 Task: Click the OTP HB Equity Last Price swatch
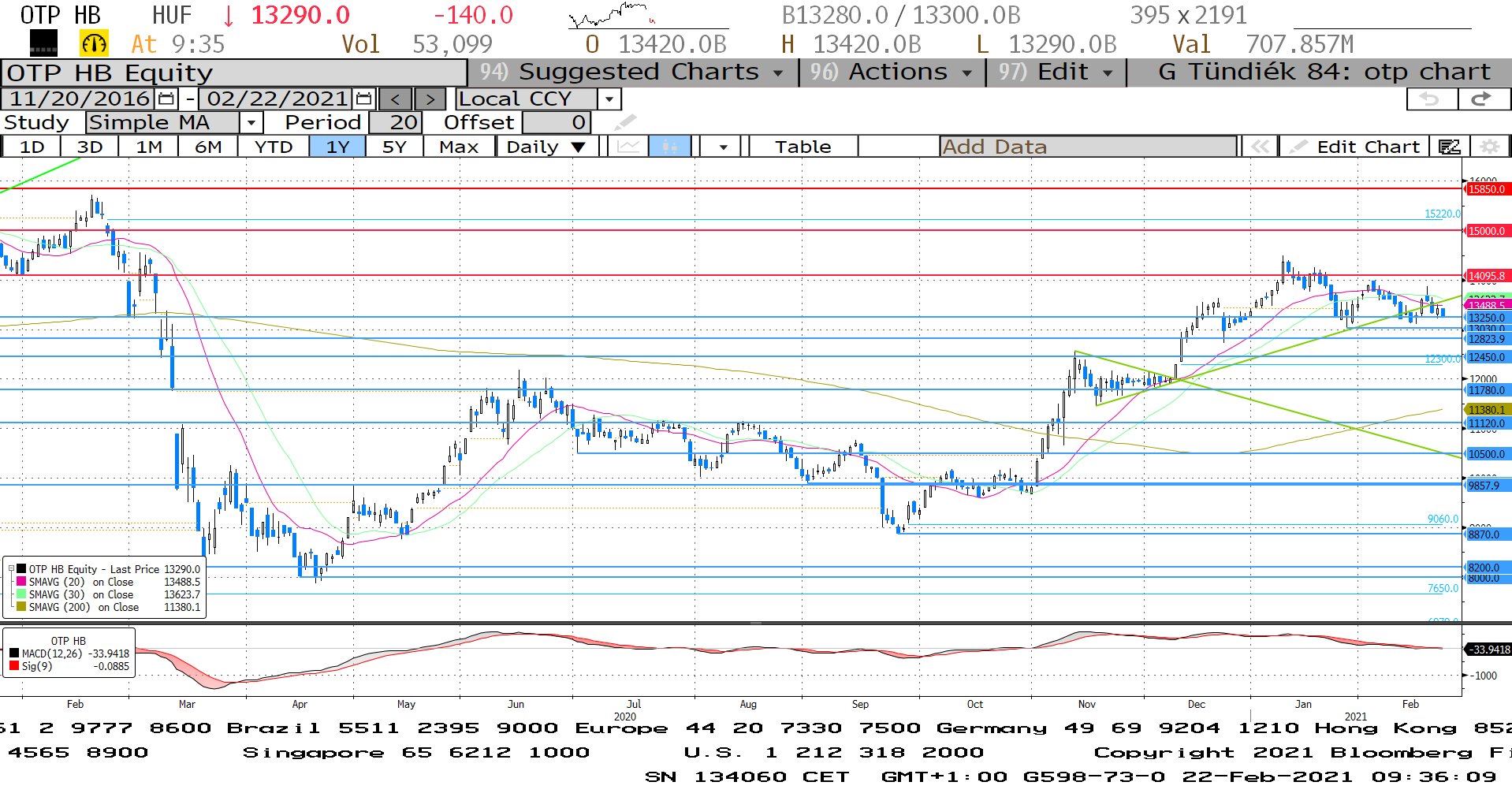click(x=21, y=569)
